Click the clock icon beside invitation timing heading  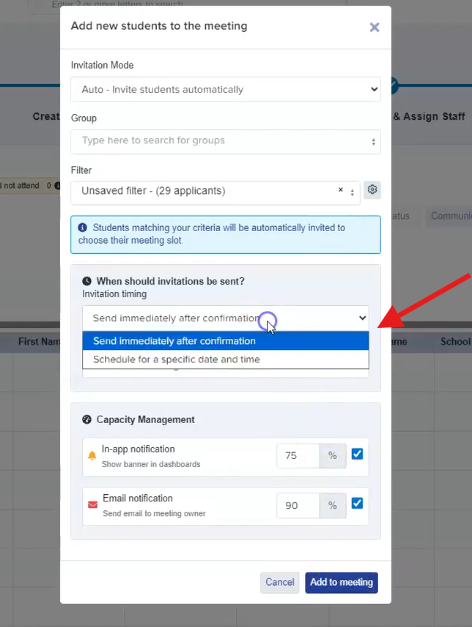(87, 281)
